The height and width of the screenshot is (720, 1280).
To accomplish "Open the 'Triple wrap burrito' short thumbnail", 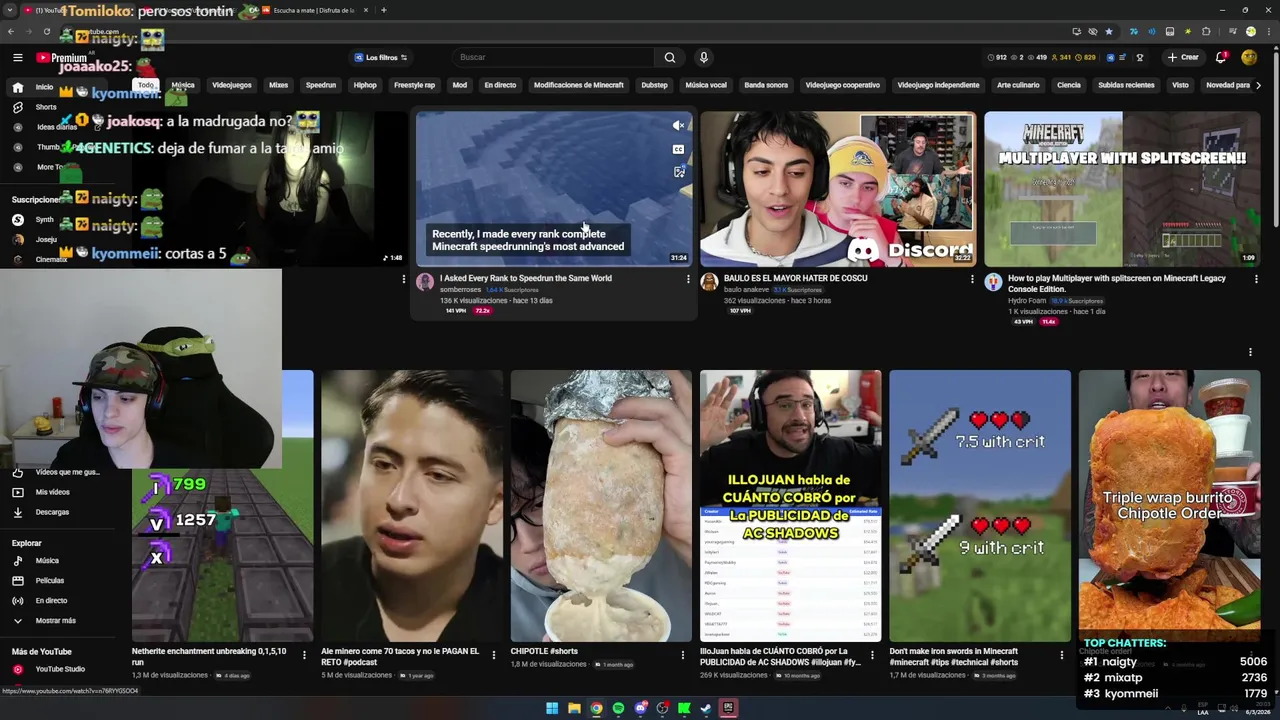I will (x=1169, y=506).
